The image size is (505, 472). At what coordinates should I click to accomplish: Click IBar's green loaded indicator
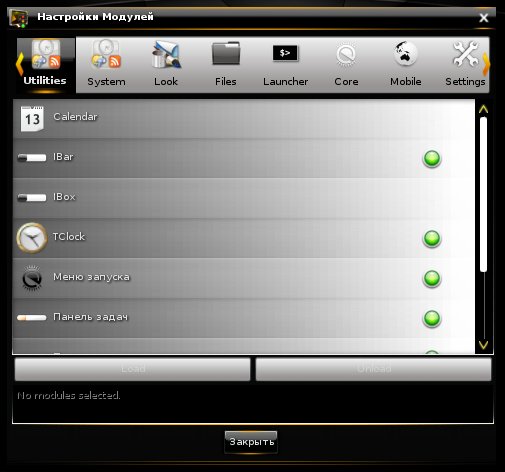pyautogui.click(x=432, y=159)
